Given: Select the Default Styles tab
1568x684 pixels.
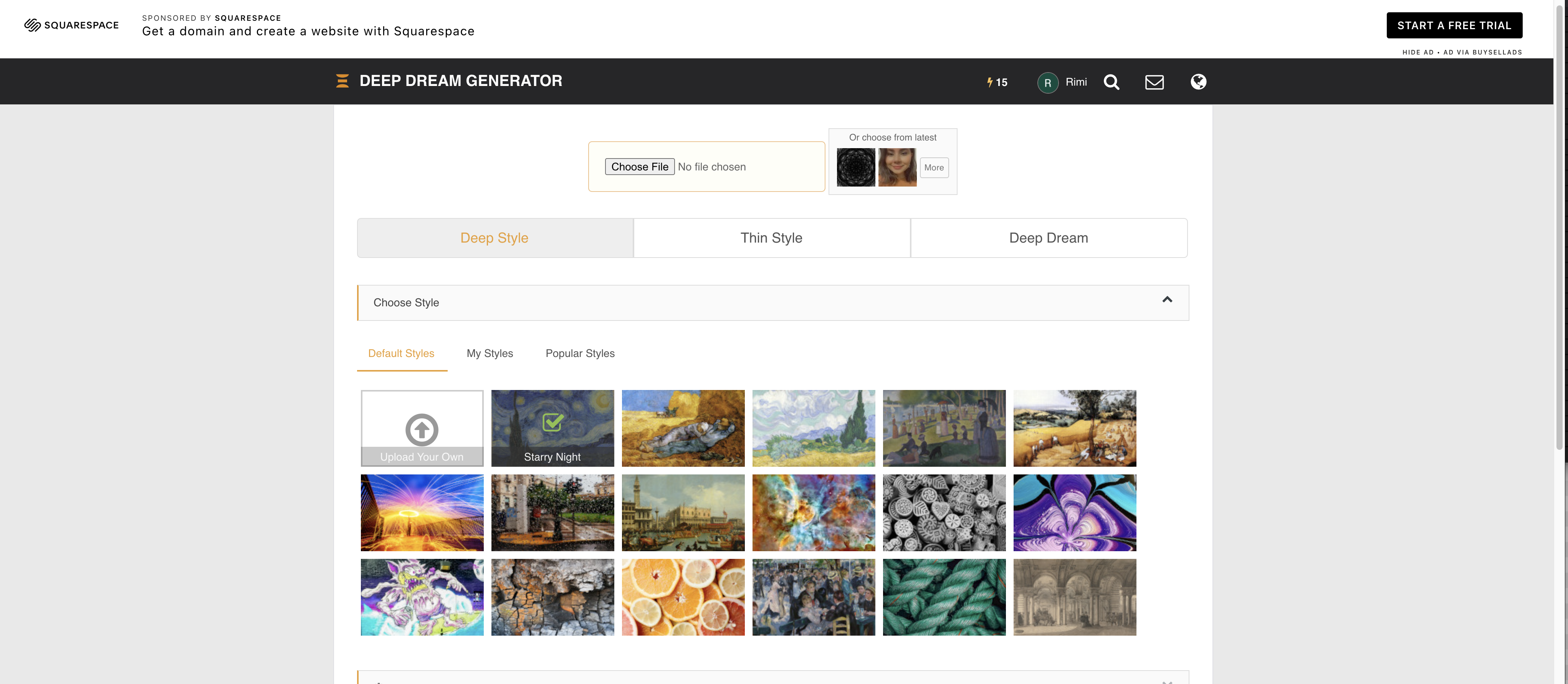Looking at the screenshot, I should [401, 354].
